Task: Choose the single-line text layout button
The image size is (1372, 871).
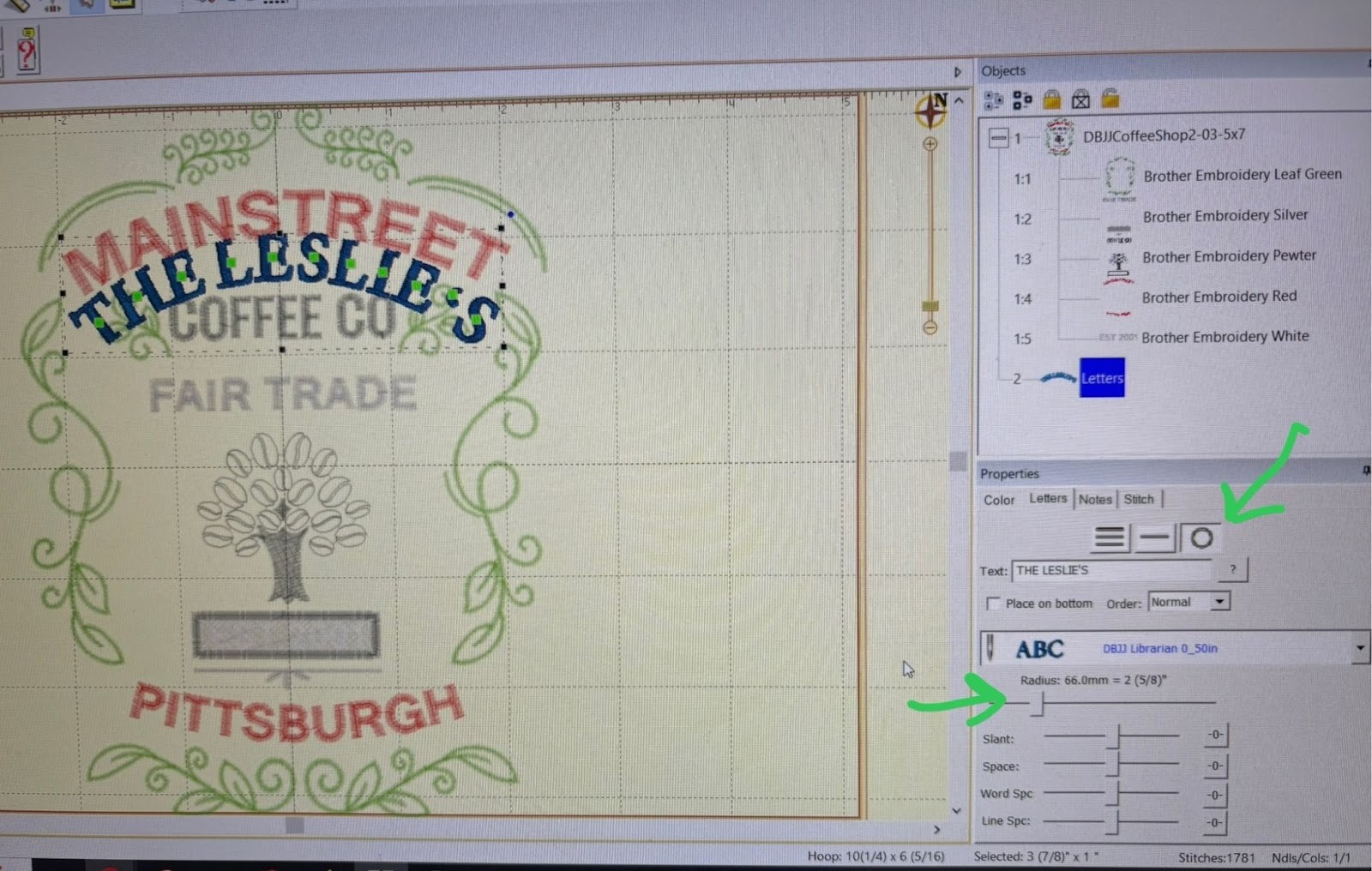Action: (x=1155, y=538)
